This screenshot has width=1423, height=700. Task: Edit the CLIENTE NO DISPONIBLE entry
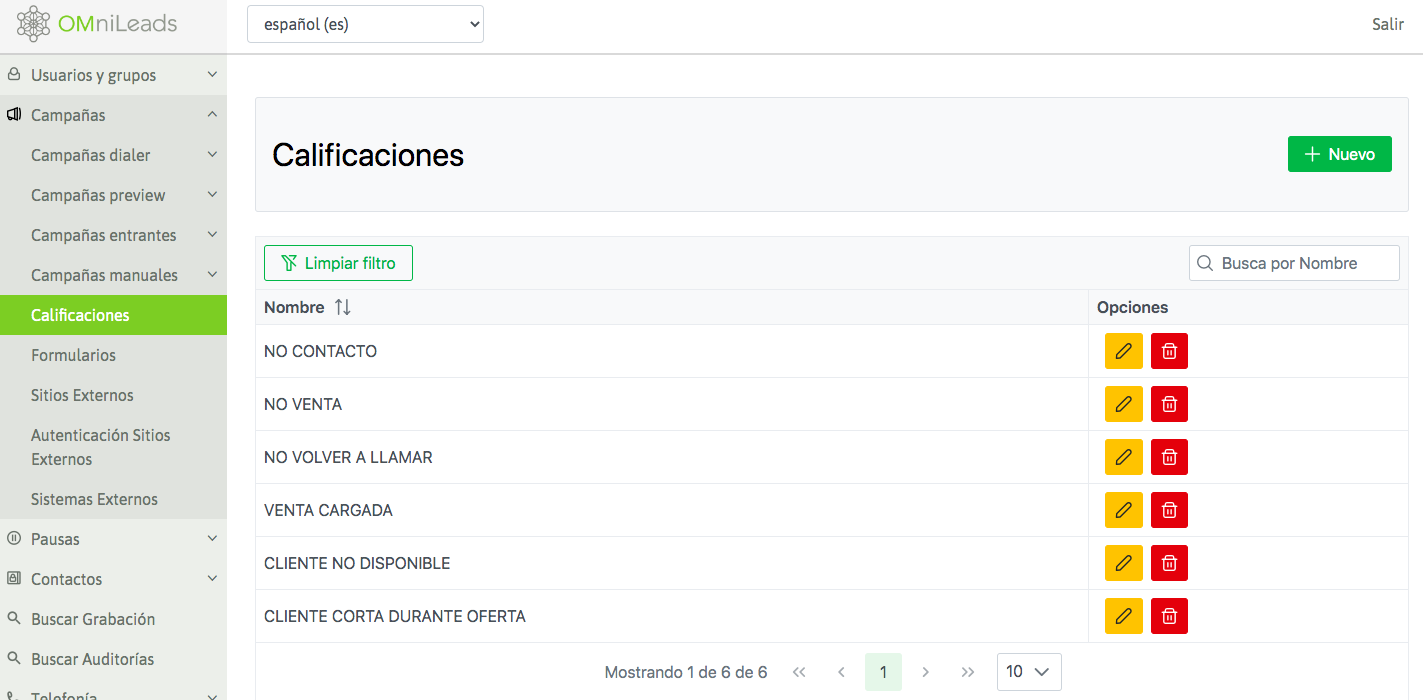[1123, 563]
